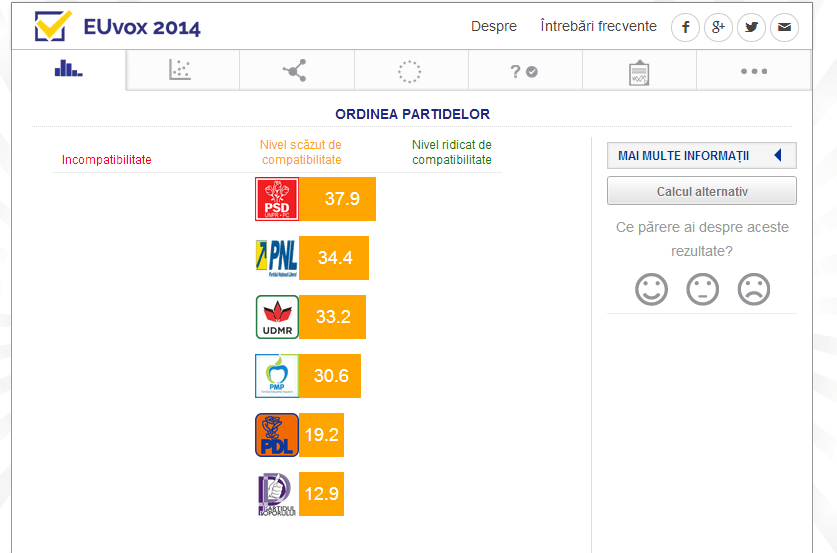Open Întrebări frecvente page
This screenshot has height=553, width=837.
click(x=598, y=26)
